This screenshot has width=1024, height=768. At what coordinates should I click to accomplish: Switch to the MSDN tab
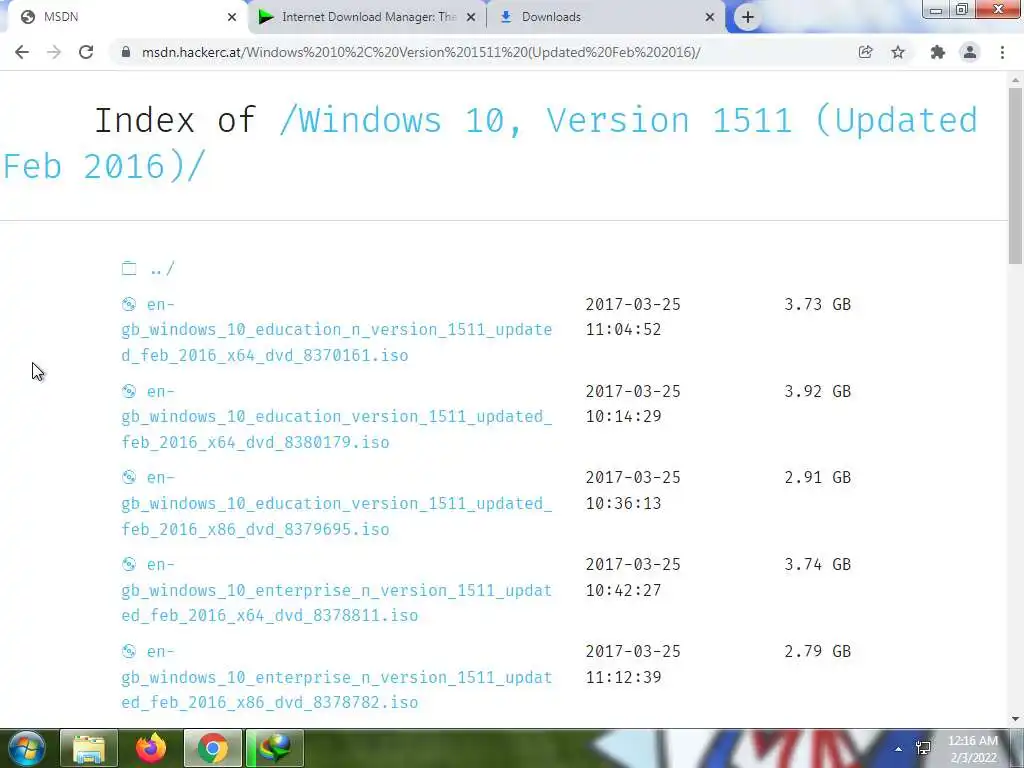(124, 18)
